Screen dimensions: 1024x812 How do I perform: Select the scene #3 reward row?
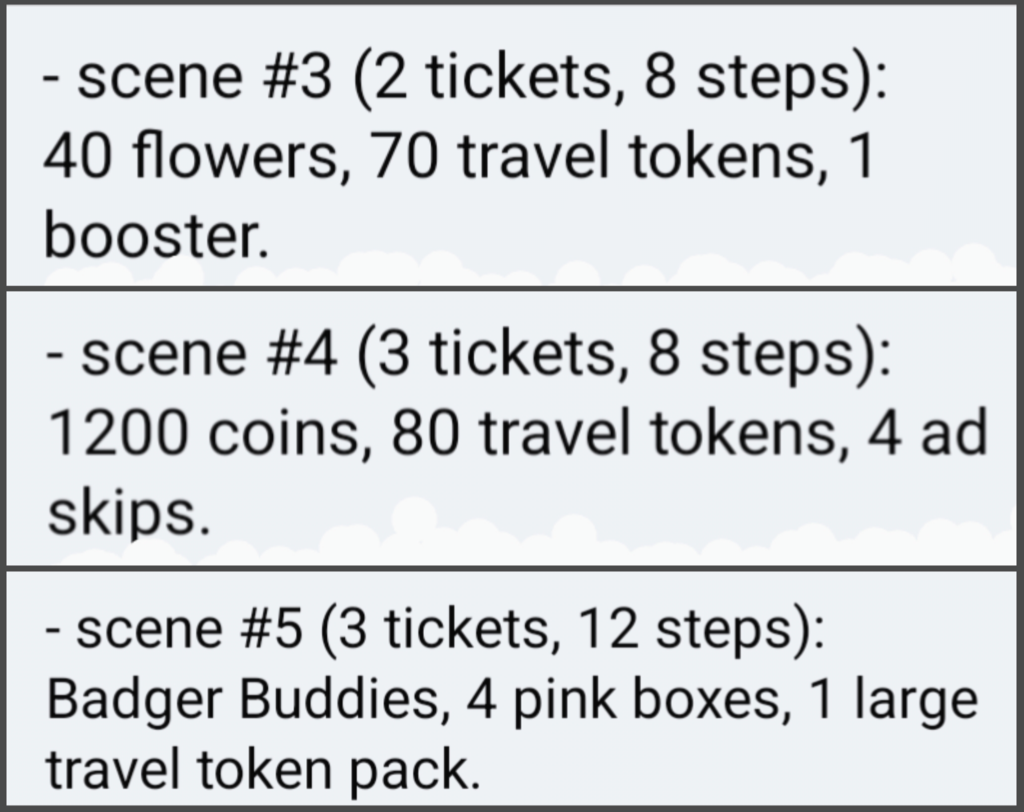tap(512, 144)
